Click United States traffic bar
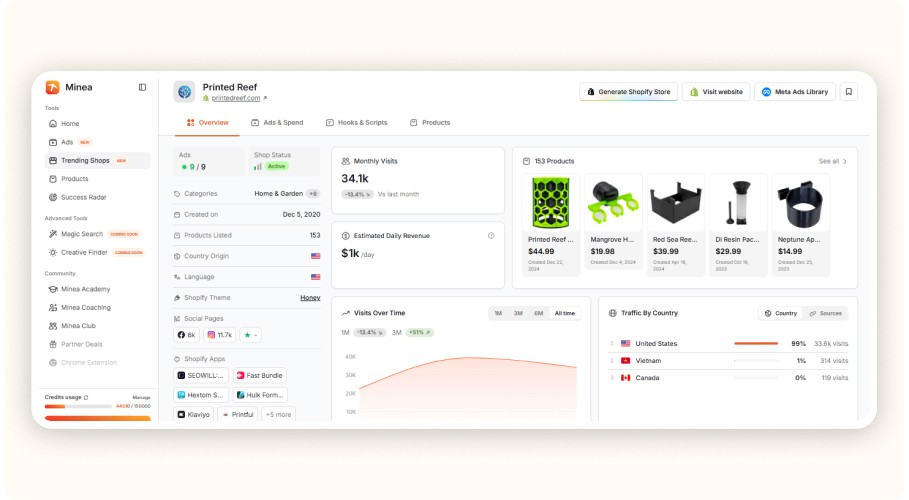909x500 pixels. coord(756,343)
